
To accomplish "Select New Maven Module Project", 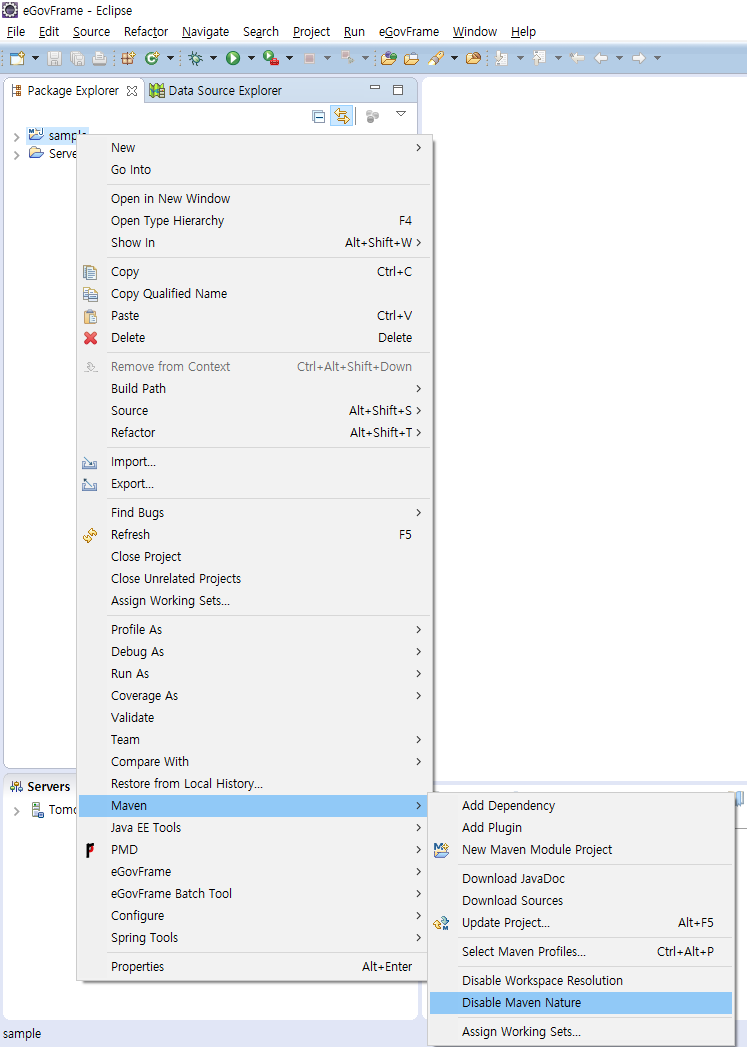I will pos(536,850).
